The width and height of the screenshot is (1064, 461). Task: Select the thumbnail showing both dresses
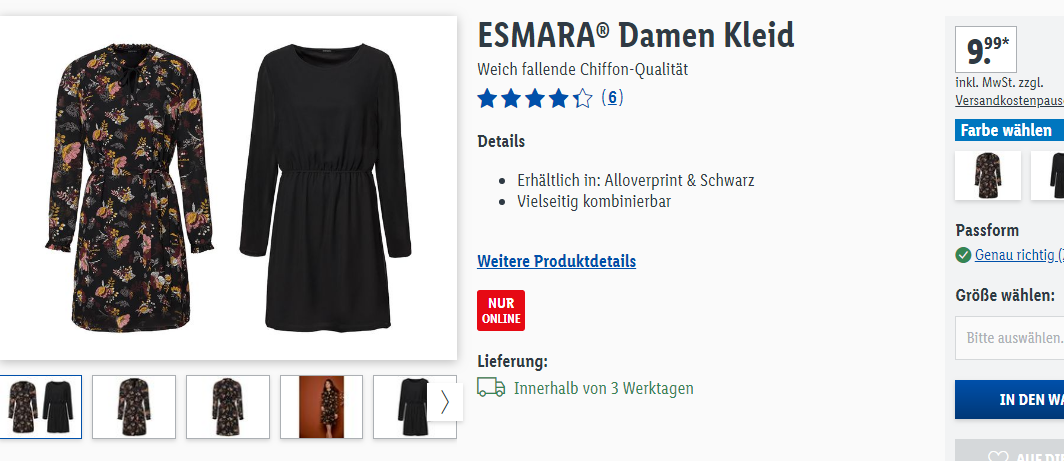(41, 407)
